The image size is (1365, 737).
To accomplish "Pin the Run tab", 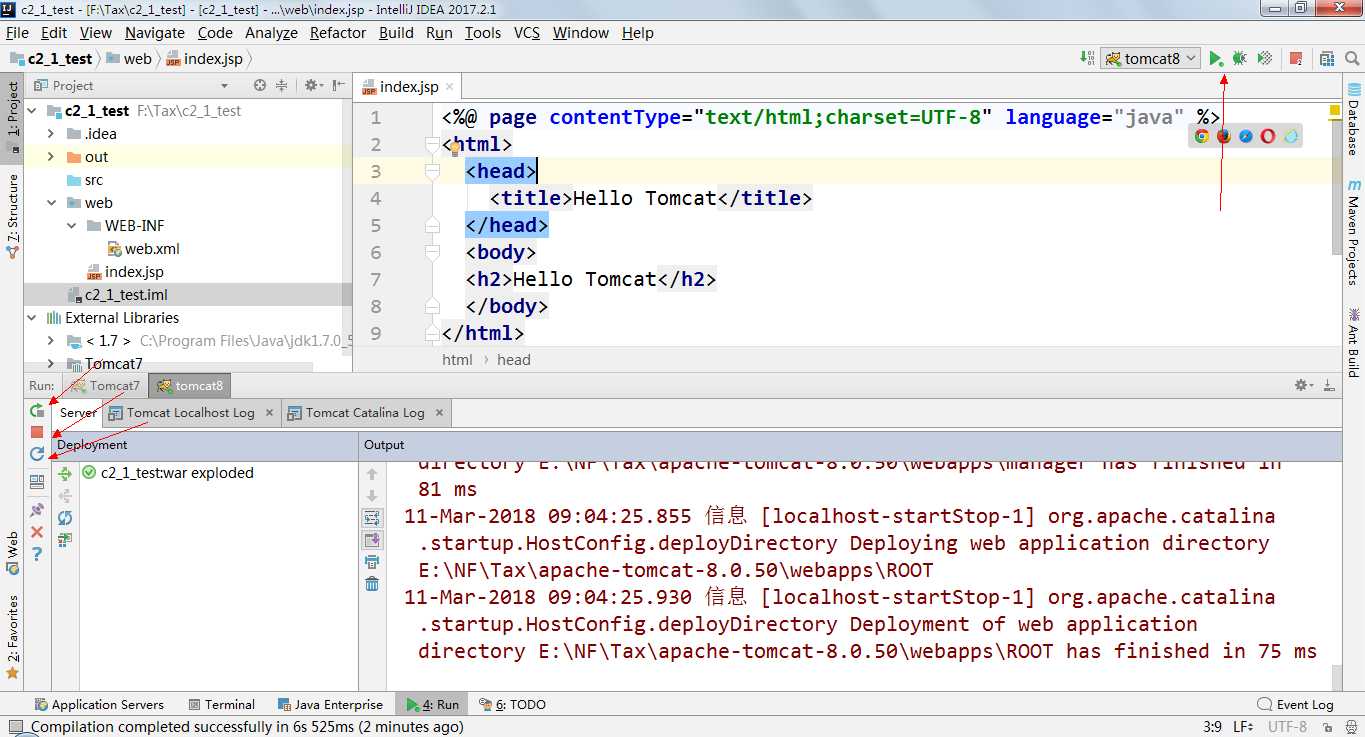I will point(37,510).
